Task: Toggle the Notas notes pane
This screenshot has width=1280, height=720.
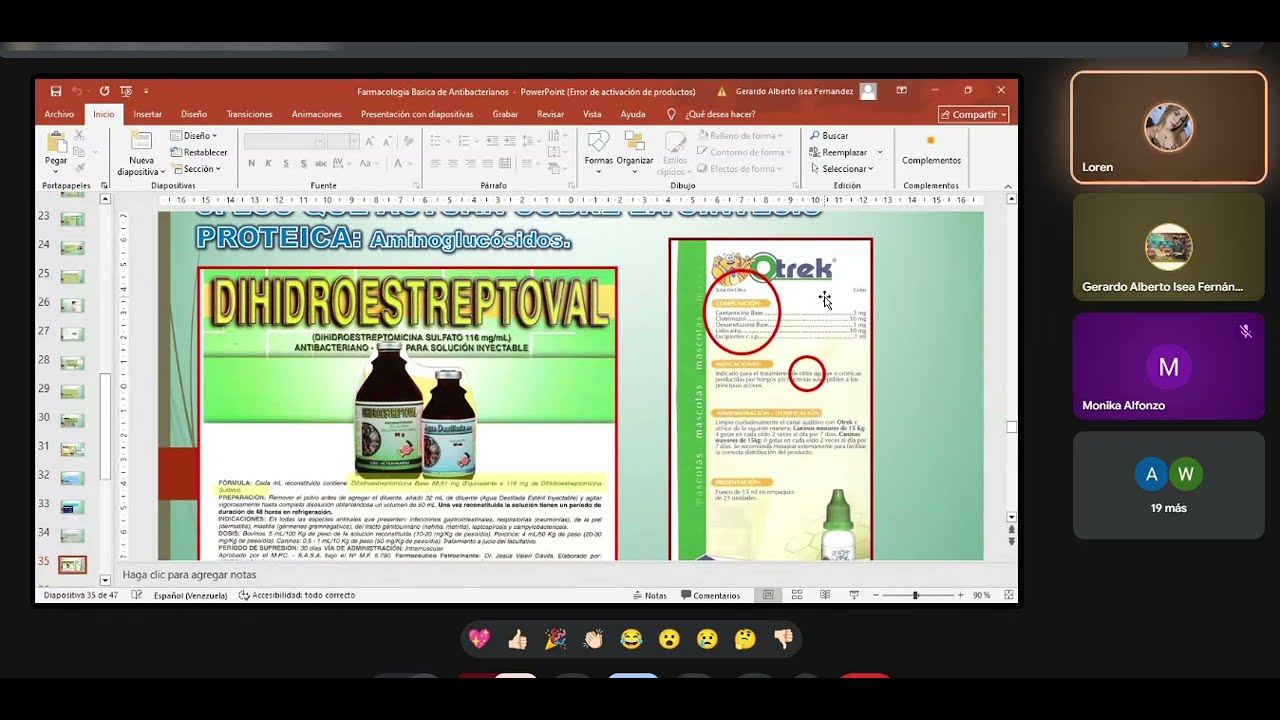Action: [650, 595]
